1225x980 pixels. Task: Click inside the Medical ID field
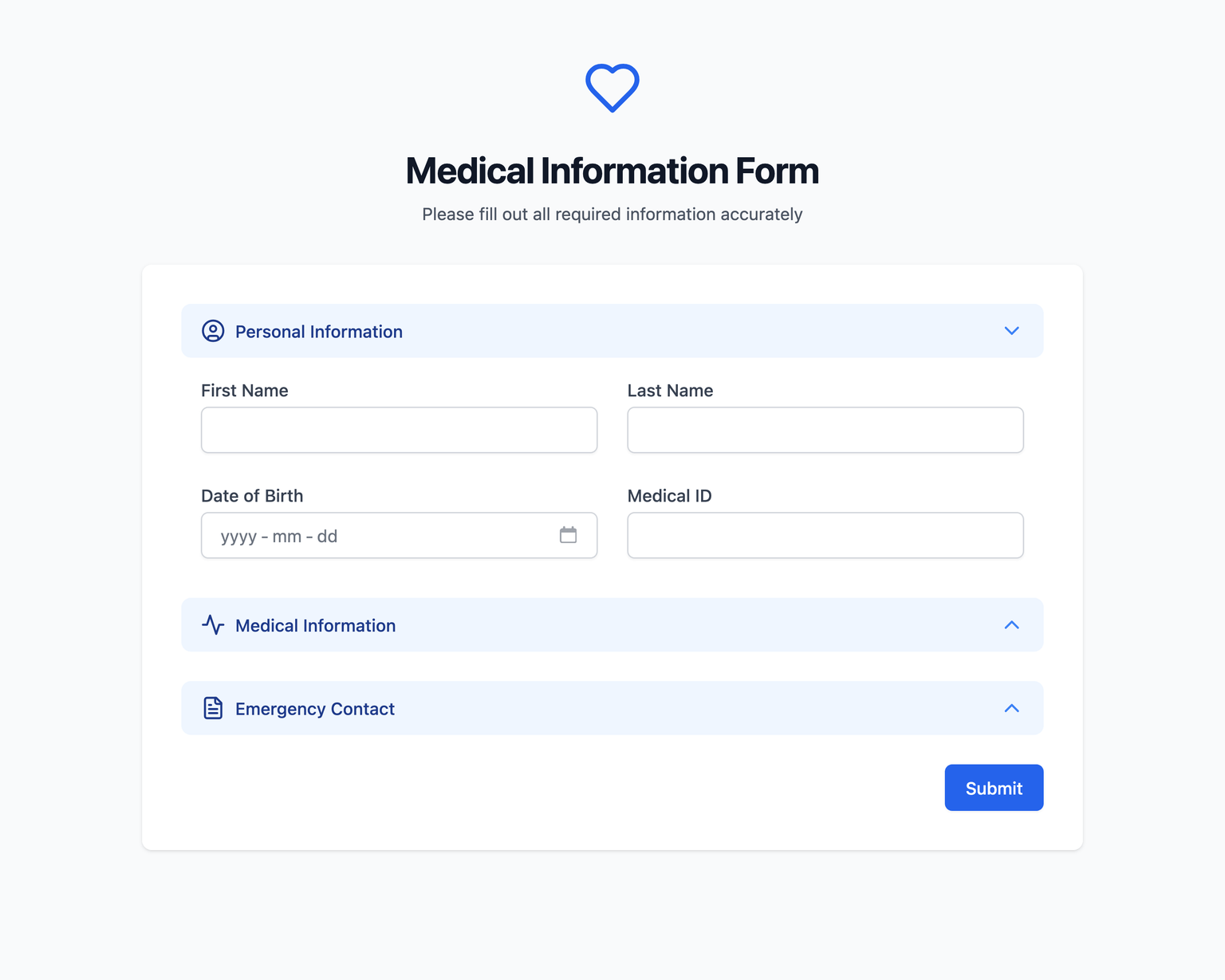(x=825, y=535)
